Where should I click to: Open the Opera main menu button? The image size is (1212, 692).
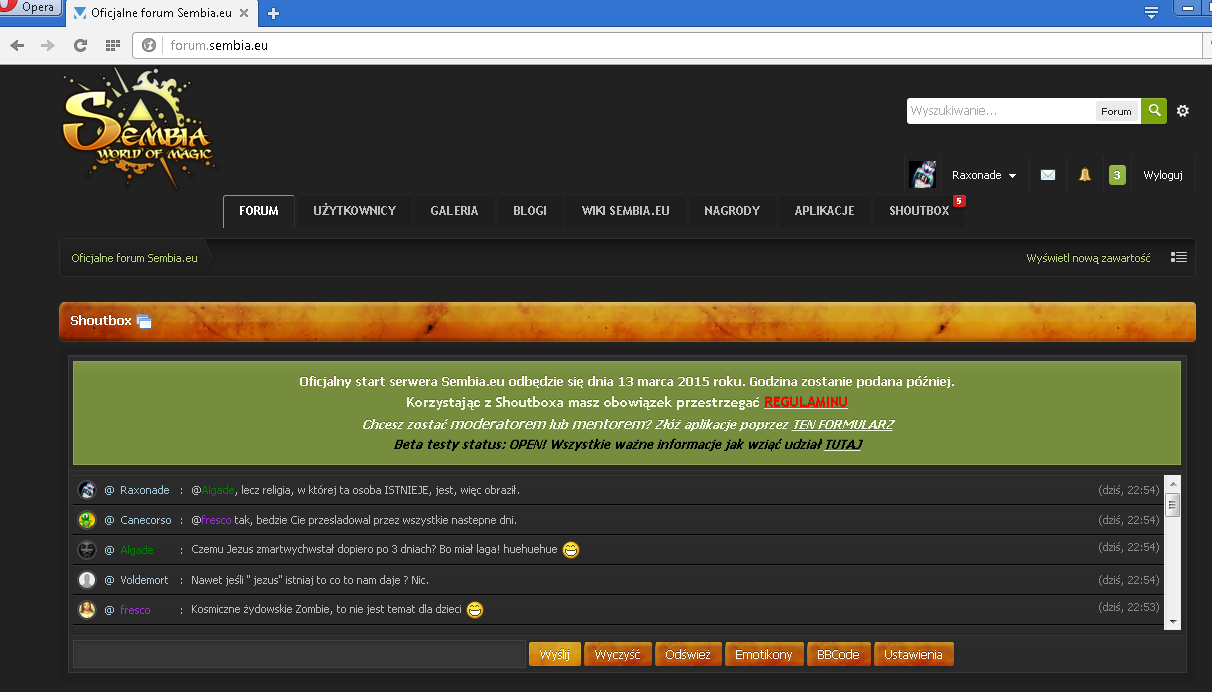click(x=30, y=8)
